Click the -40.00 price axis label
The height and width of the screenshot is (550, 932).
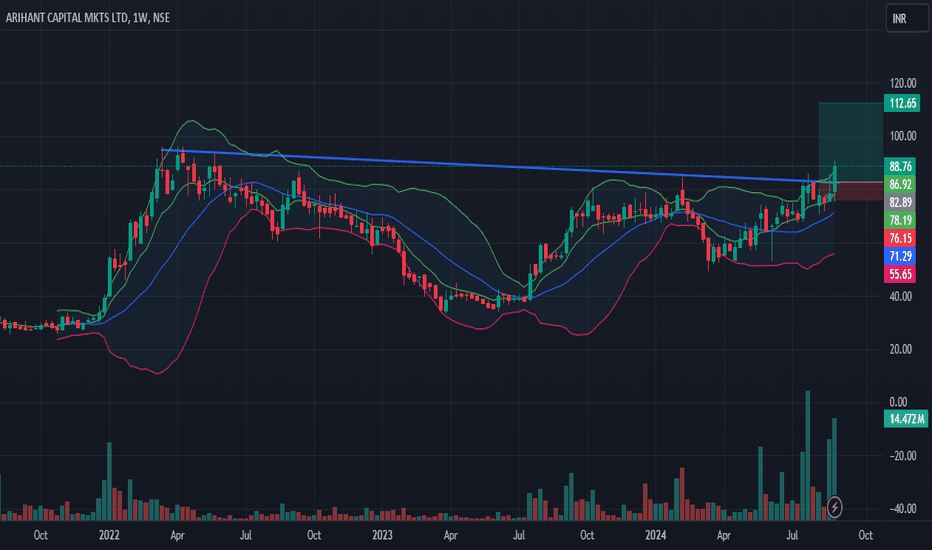pos(902,508)
